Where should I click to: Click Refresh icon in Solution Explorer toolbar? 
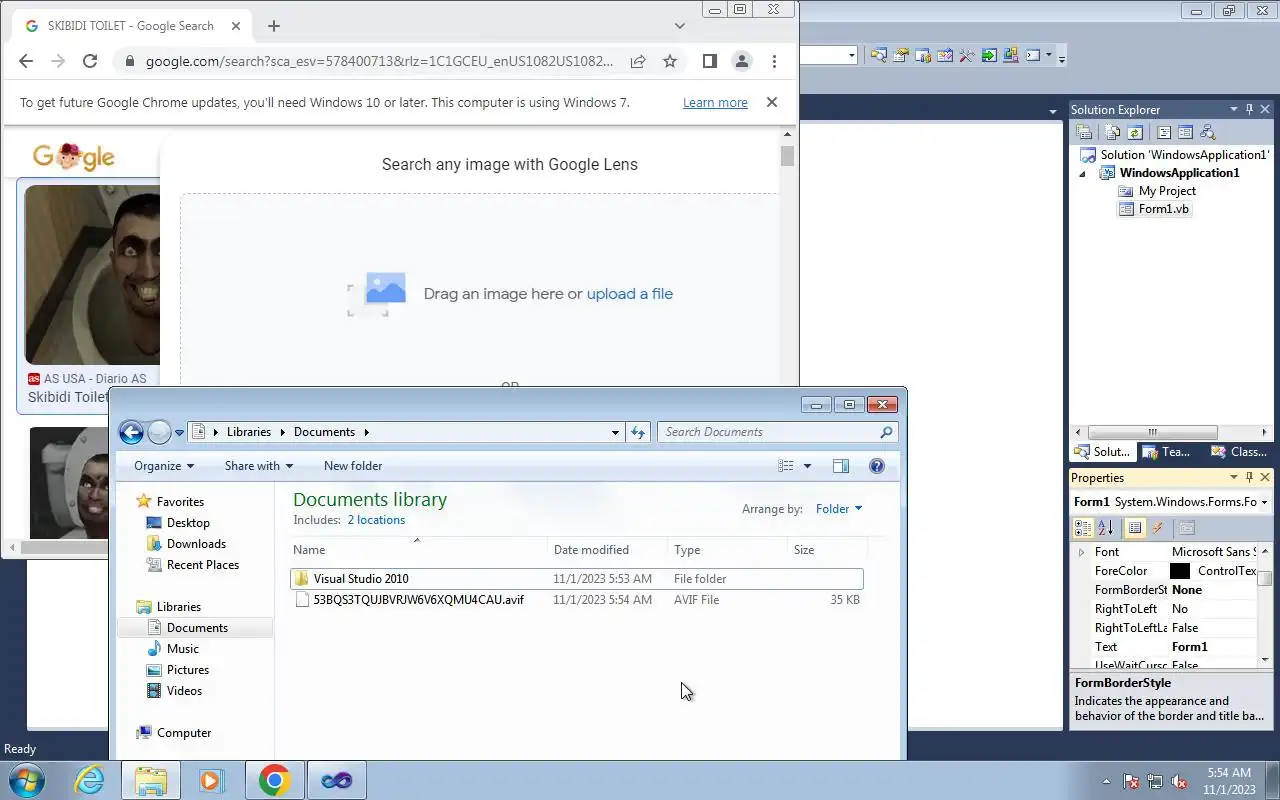click(x=1135, y=132)
